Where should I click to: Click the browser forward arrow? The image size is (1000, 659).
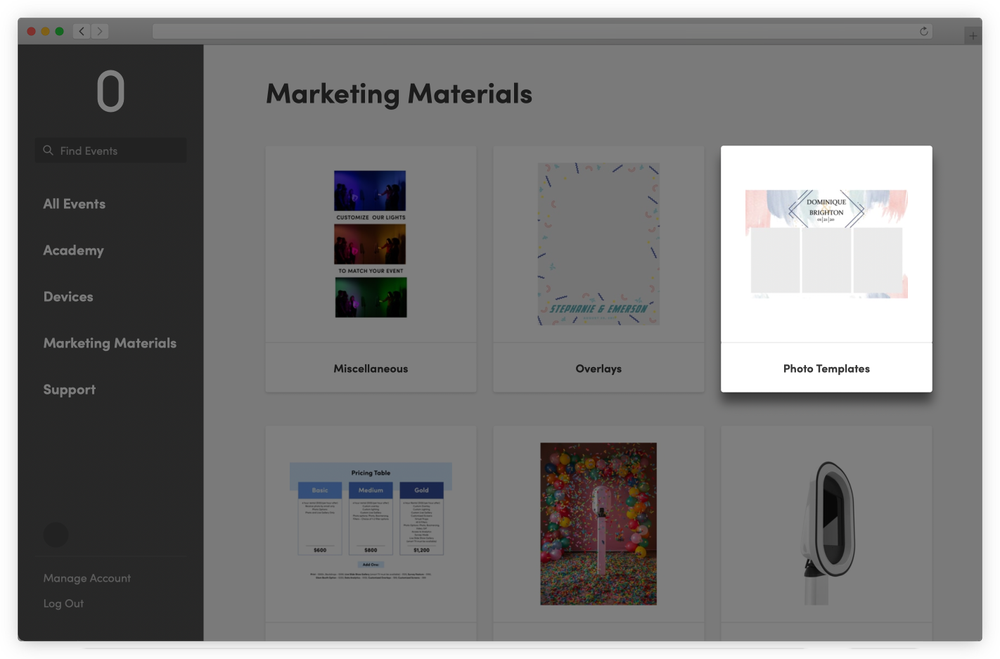pyautogui.click(x=99, y=31)
